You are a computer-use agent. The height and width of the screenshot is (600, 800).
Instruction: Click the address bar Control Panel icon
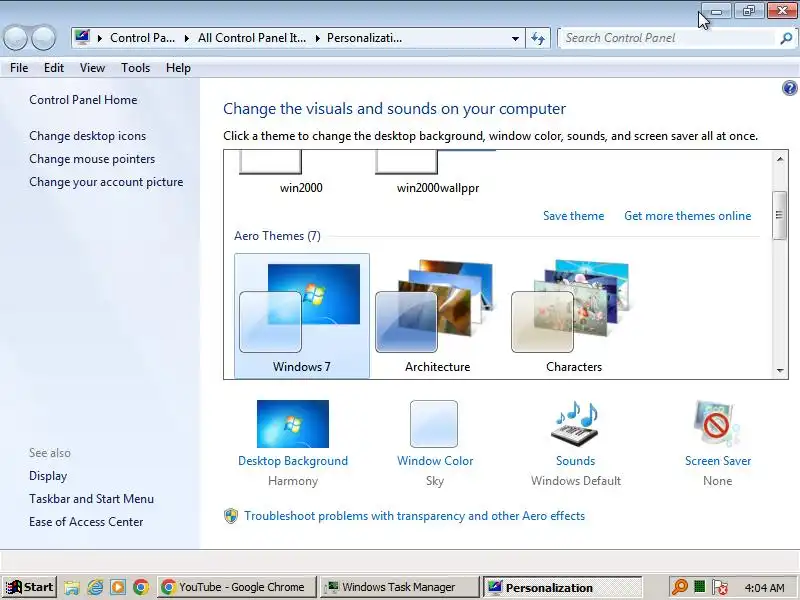(82, 37)
